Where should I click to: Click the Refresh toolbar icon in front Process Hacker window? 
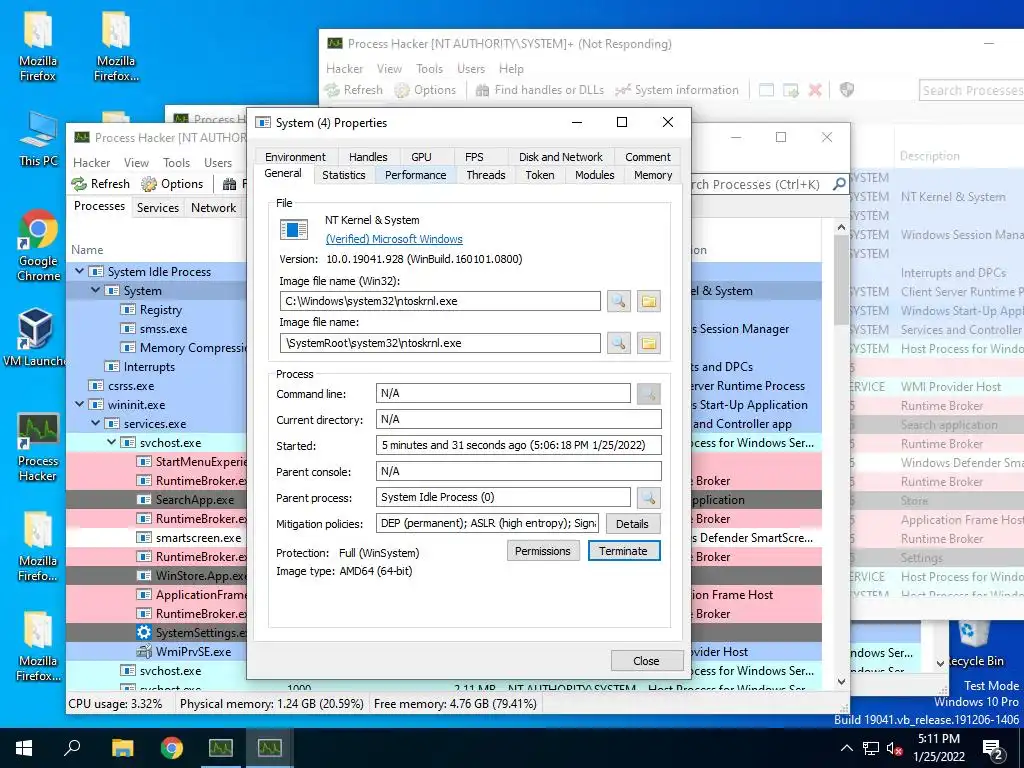coord(79,184)
